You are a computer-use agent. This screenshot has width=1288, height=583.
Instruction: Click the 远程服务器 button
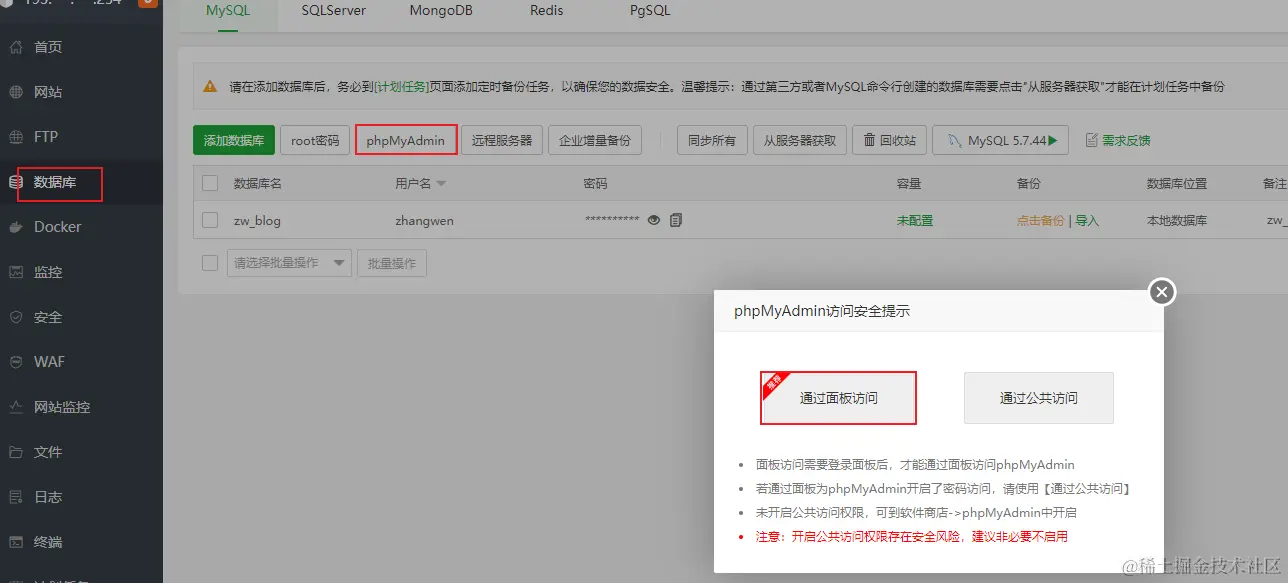pyautogui.click(x=502, y=140)
